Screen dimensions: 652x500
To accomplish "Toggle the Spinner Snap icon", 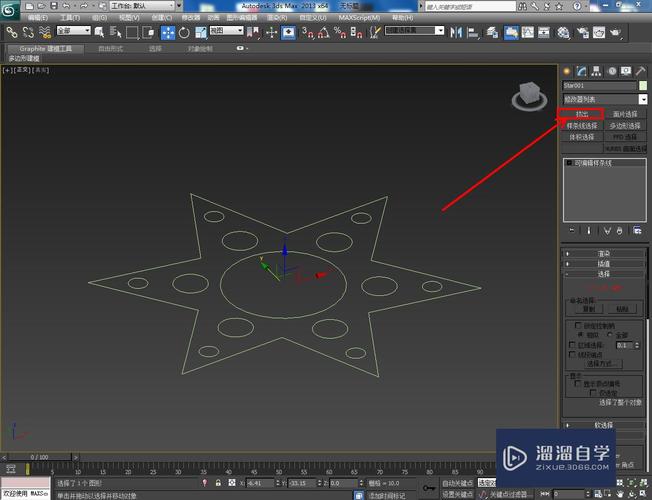I will (x=356, y=32).
